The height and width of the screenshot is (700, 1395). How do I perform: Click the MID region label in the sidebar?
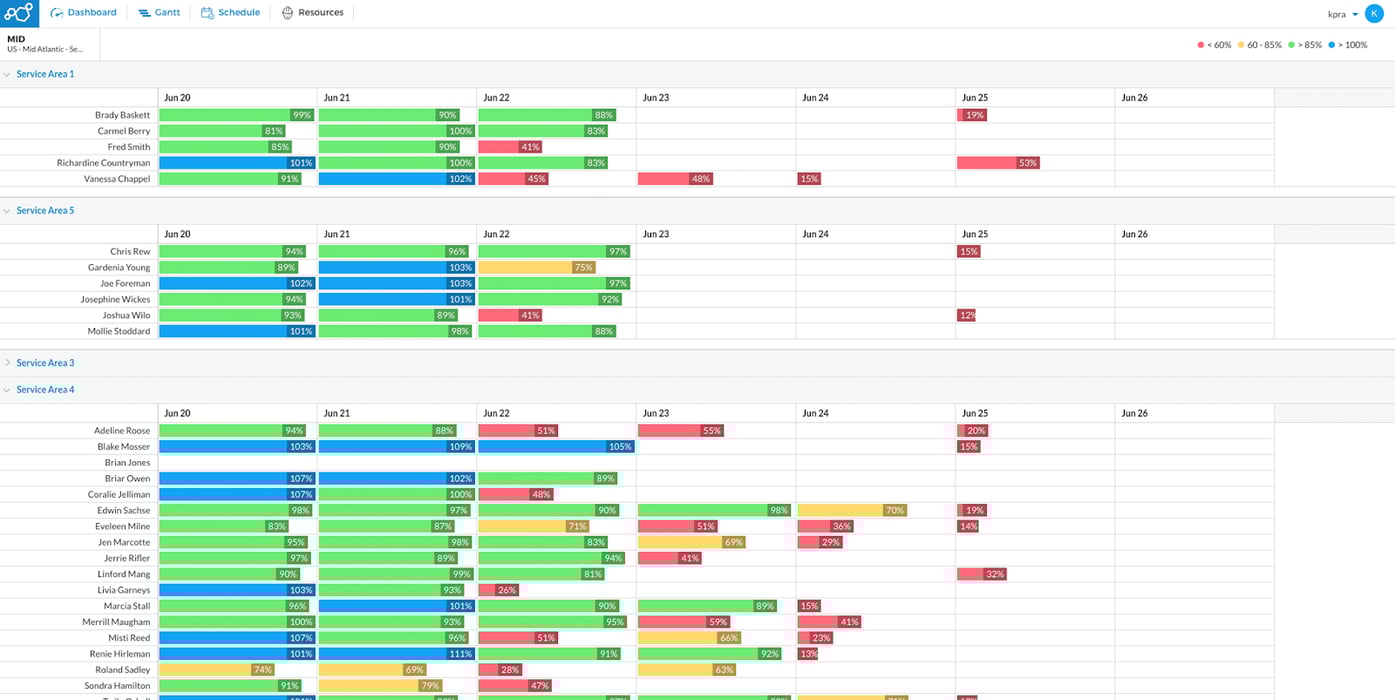click(x=16, y=38)
